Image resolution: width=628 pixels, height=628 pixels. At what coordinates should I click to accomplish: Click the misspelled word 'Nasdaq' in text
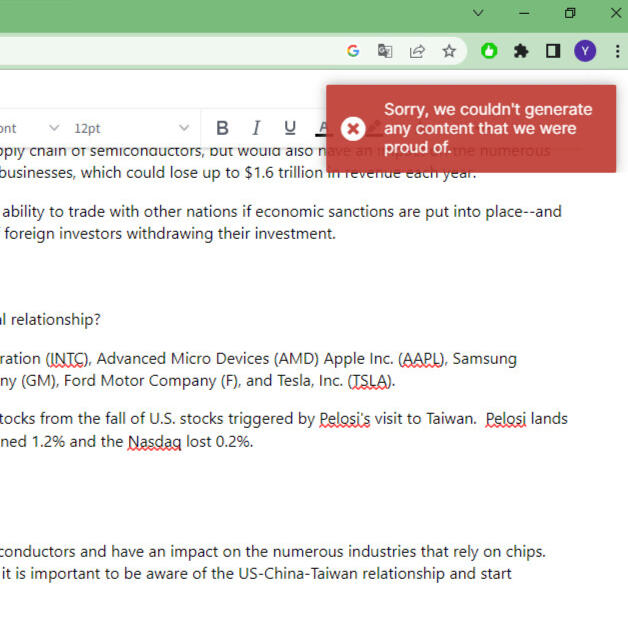pyautogui.click(x=154, y=441)
